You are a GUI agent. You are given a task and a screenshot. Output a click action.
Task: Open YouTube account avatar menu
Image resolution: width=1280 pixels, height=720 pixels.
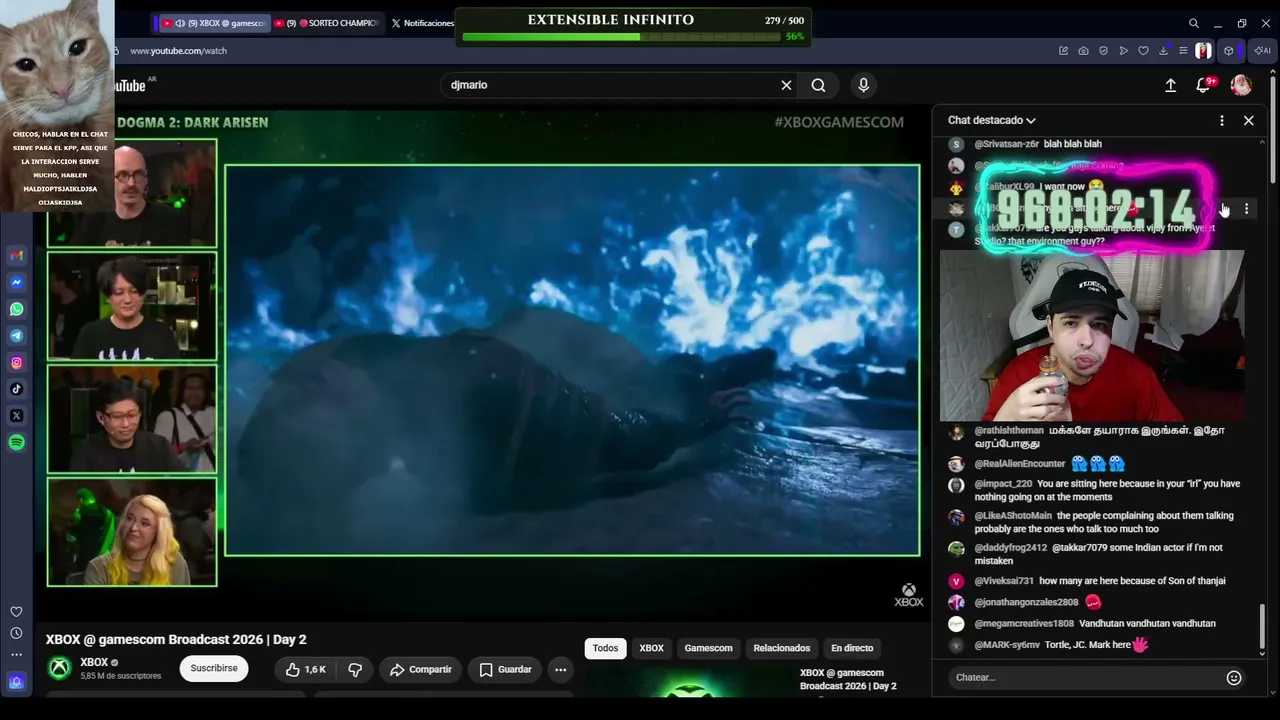tap(1241, 85)
